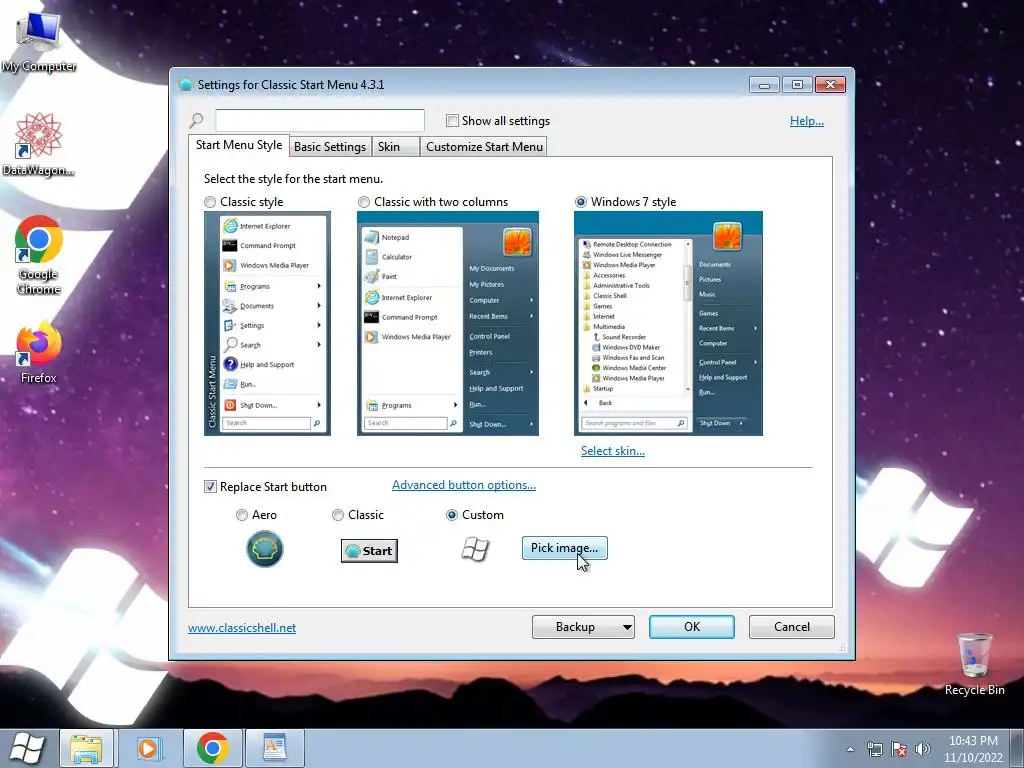Click the Windows Start orb in taskbar
The width and height of the screenshot is (1024, 768).
click(27, 748)
